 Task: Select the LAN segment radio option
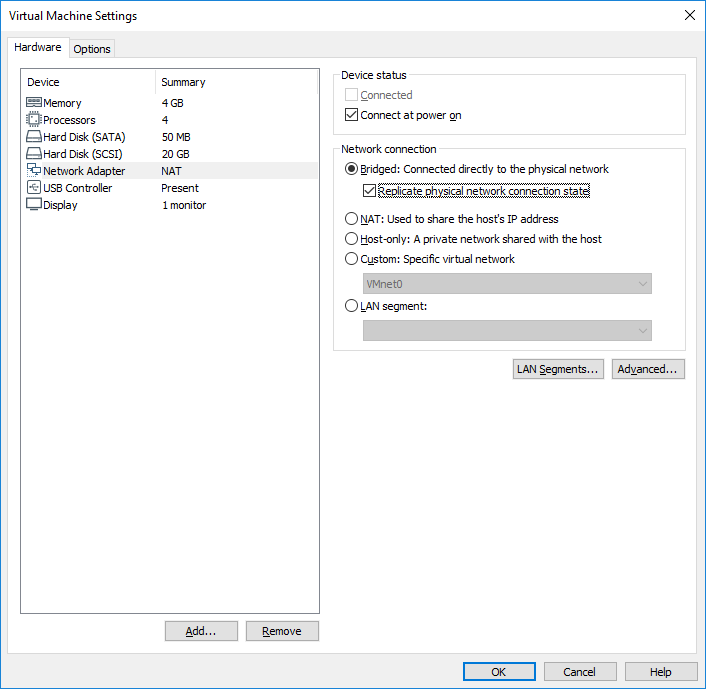tap(351, 306)
